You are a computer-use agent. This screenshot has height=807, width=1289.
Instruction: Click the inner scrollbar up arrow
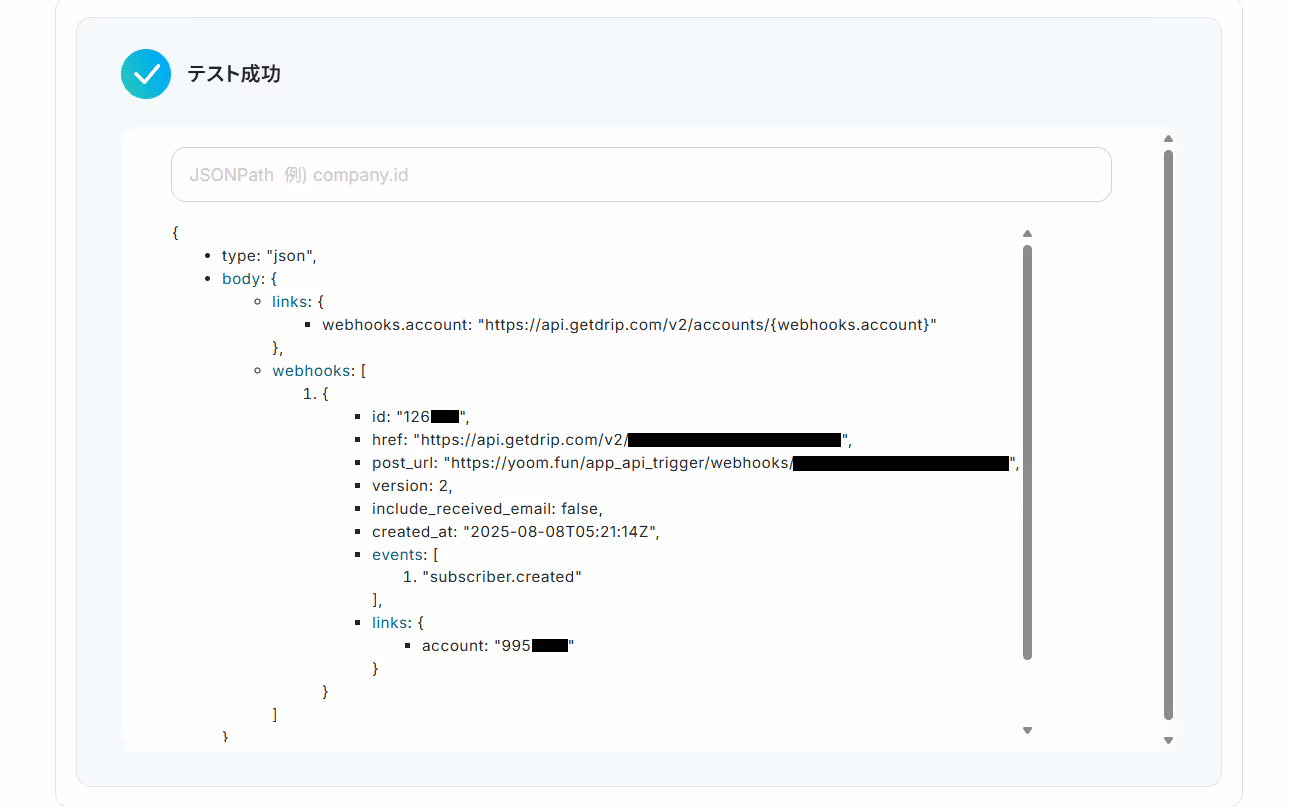coord(1027,234)
